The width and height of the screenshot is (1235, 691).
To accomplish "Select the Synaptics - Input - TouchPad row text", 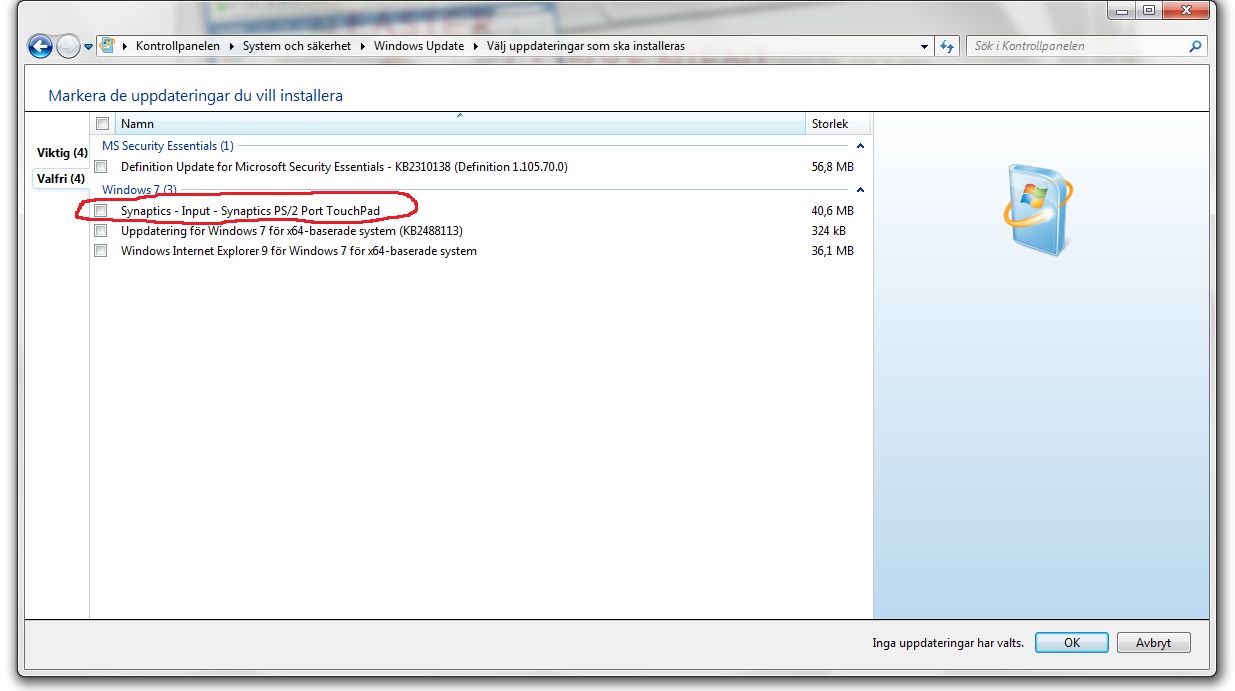I will [x=250, y=211].
